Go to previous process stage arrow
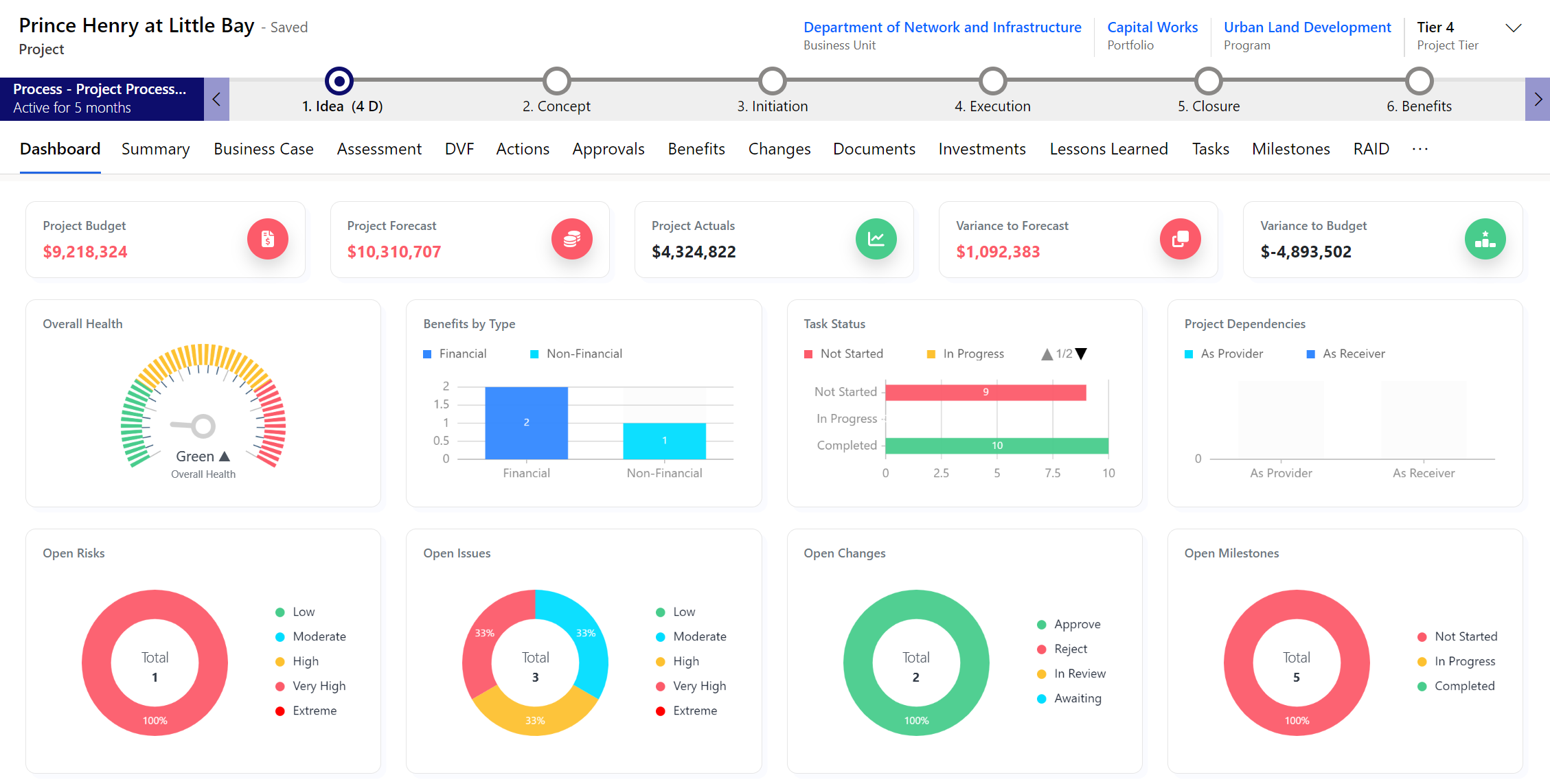Viewport: 1550px width, 784px height. click(216, 100)
